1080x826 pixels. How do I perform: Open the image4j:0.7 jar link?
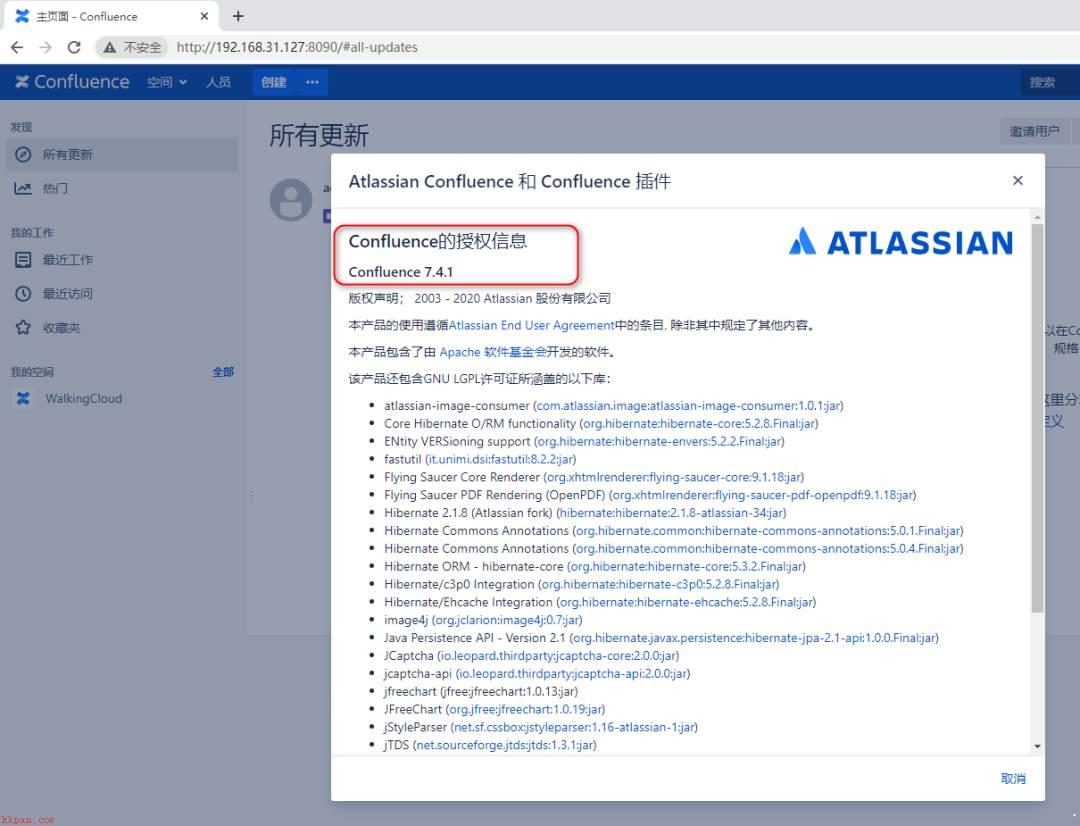[x=508, y=620]
